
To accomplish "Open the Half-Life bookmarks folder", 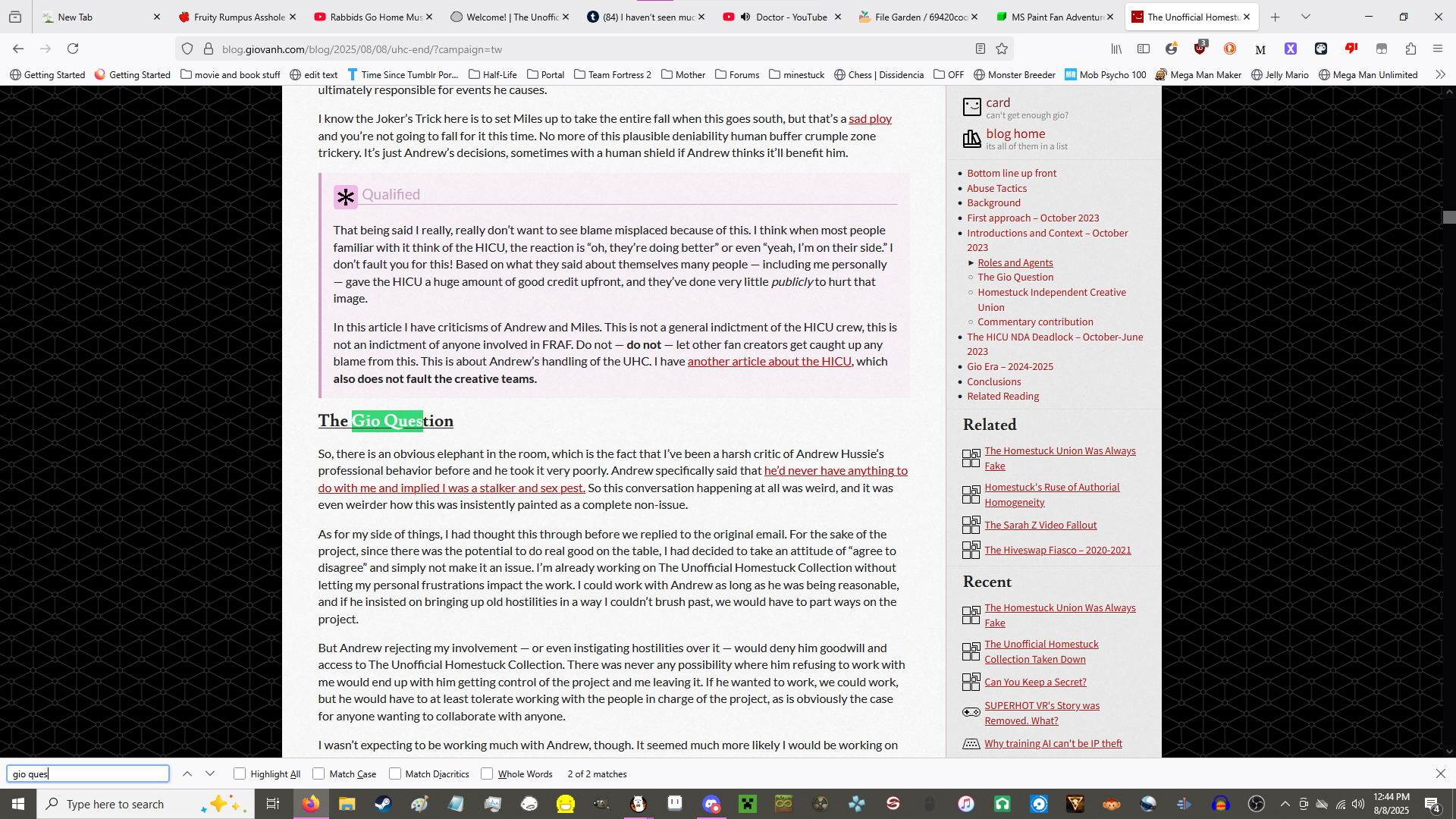I will click(x=493, y=74).
